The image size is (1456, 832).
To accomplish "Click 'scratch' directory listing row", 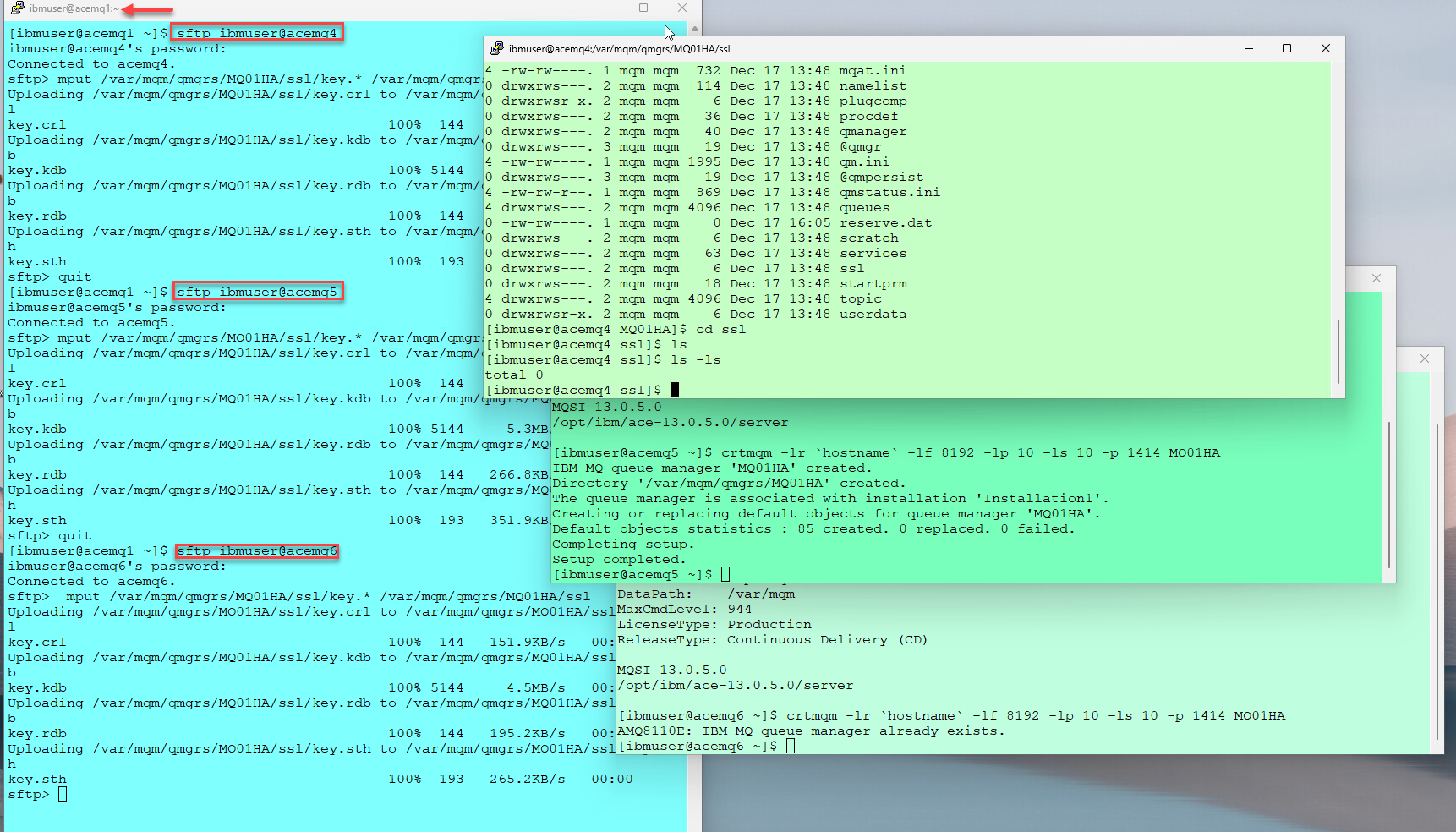I will coord(692,238).
